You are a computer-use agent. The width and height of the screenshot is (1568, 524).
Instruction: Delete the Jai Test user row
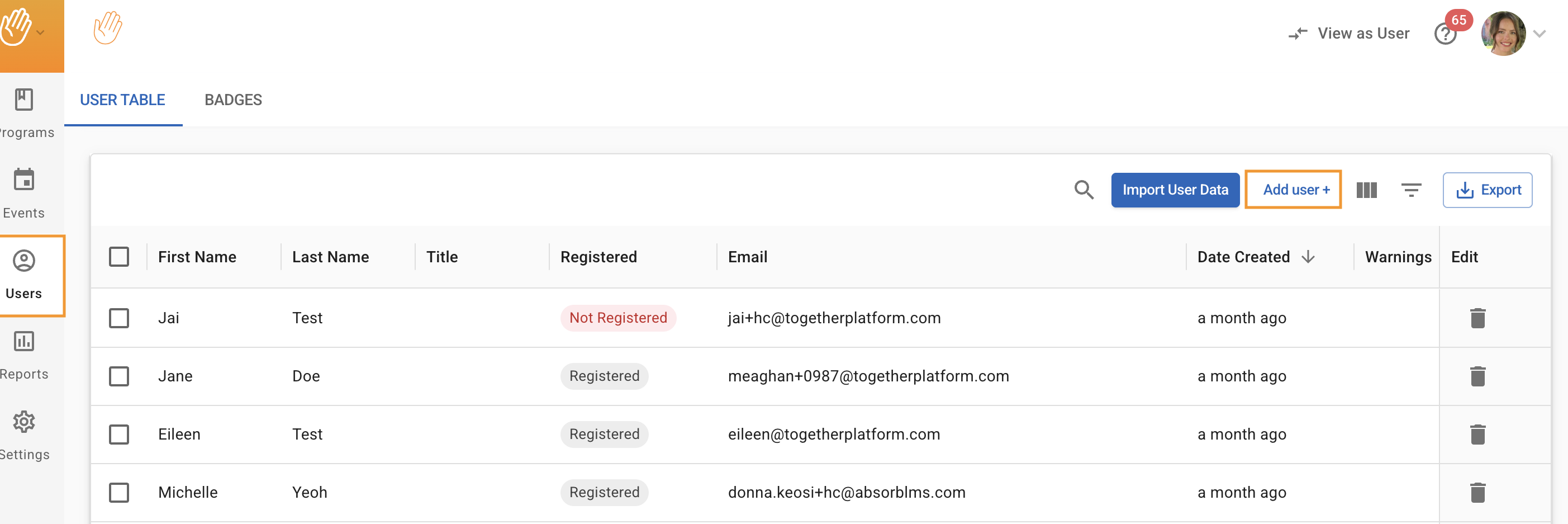coord(1477,318)
